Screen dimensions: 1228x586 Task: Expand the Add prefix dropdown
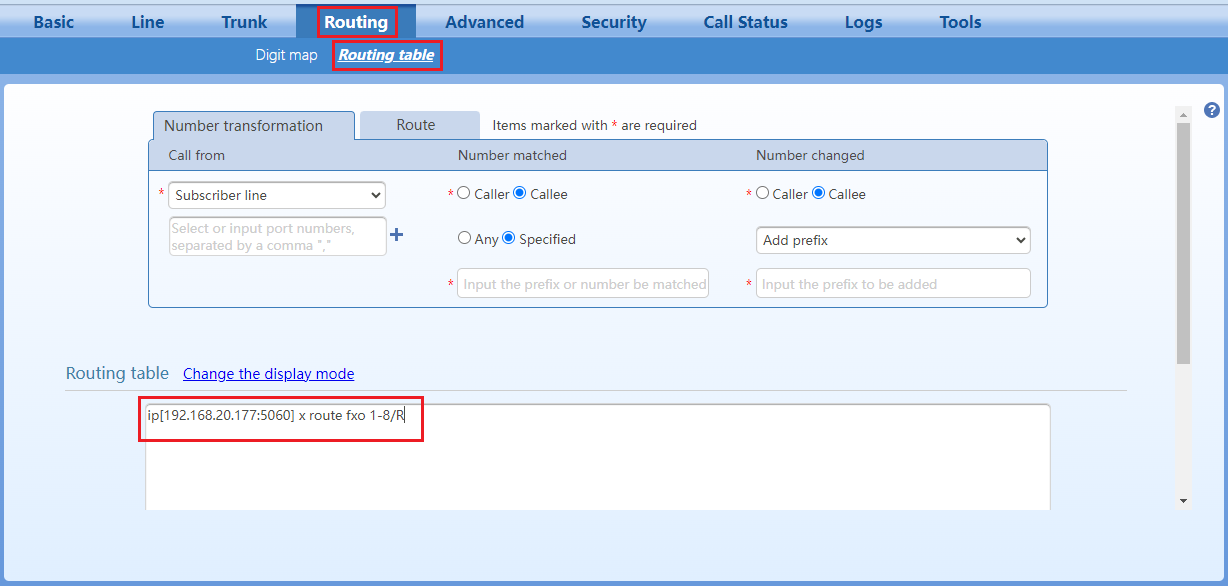click(892, 240)
